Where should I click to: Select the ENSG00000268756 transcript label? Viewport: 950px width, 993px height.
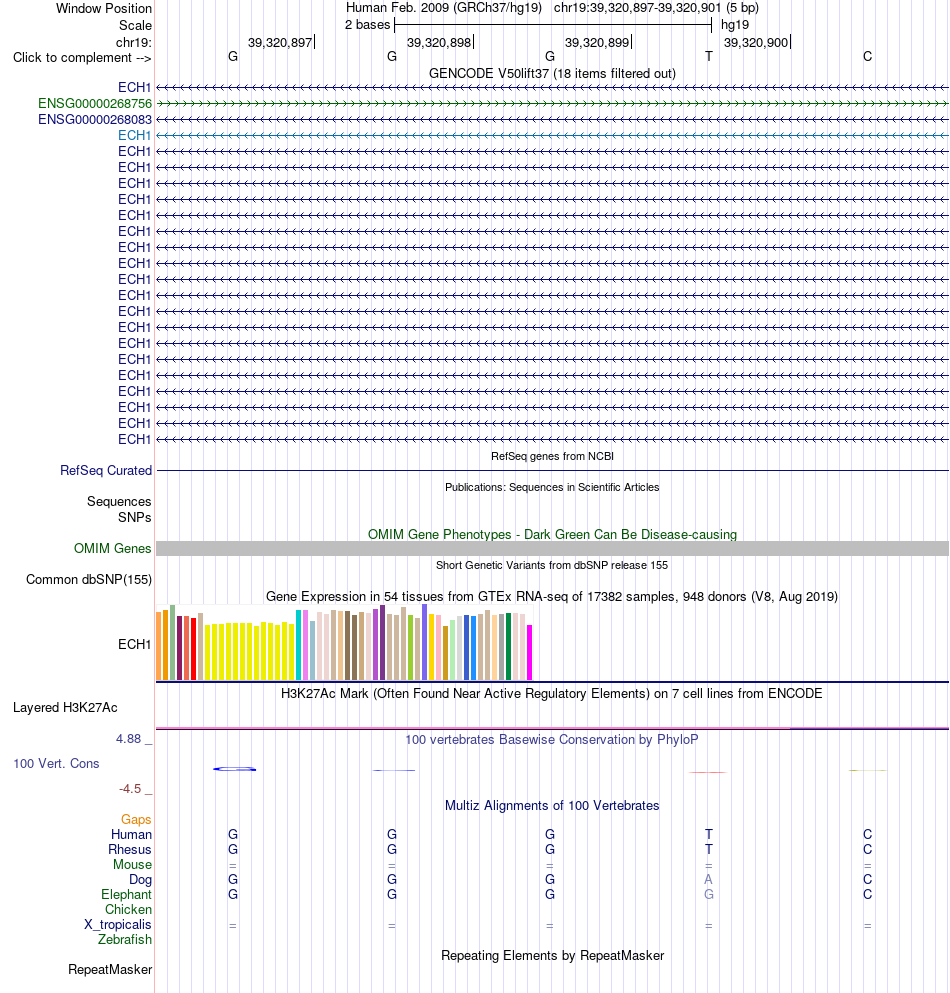coord(95,103)
